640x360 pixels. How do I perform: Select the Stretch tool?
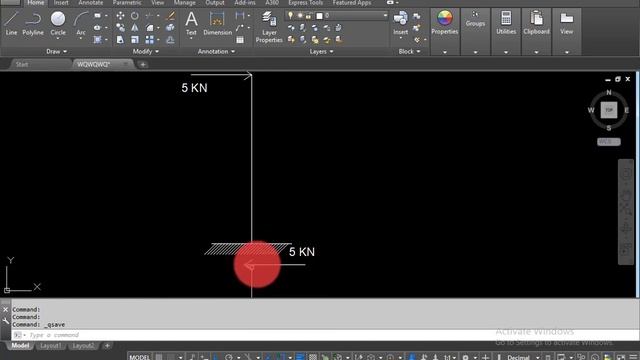[x=120, y=40]
